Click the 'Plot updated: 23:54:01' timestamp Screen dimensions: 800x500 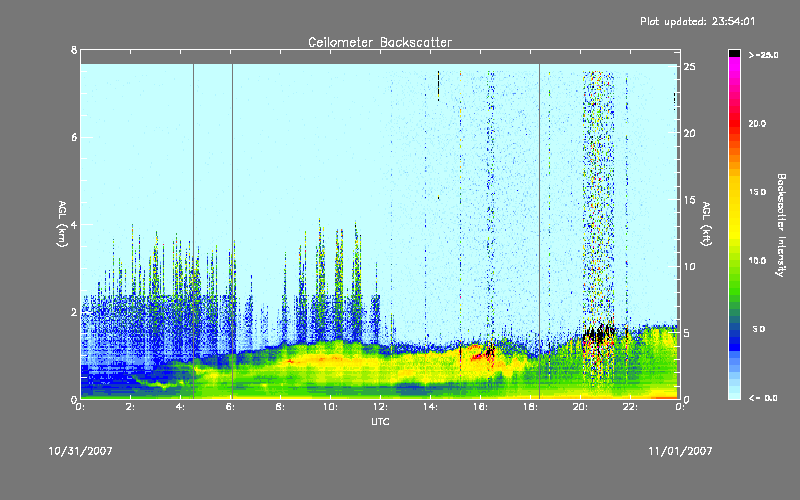[x=697, y=21]
